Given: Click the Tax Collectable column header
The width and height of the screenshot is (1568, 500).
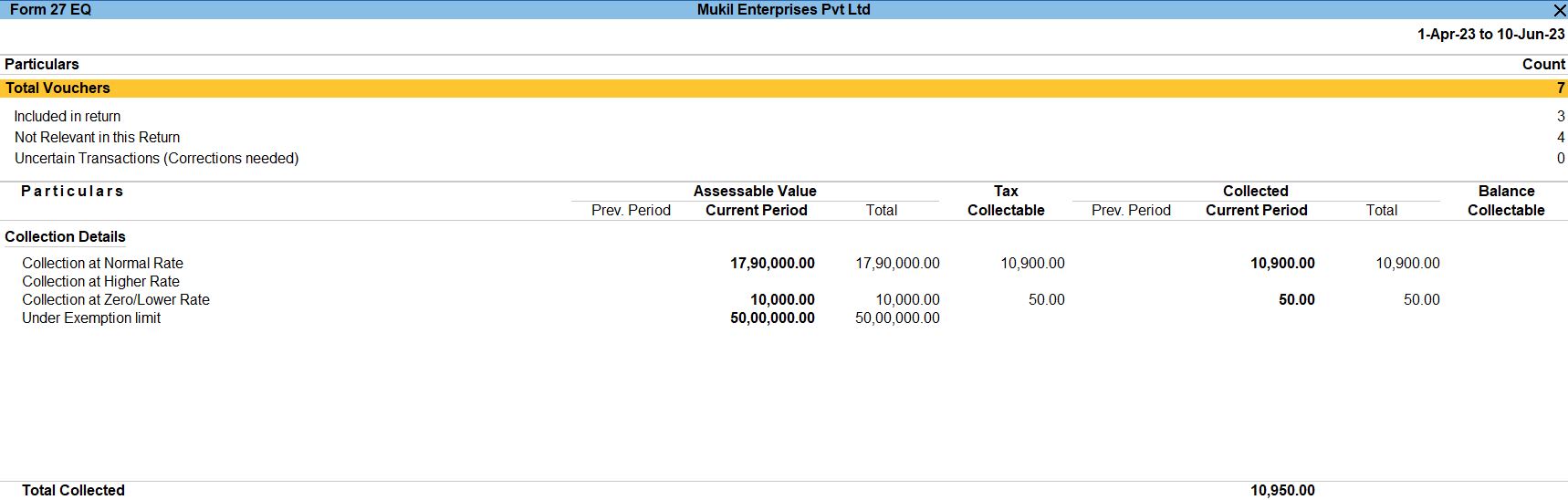Looking at the screenshot, I should [1006, 201].
